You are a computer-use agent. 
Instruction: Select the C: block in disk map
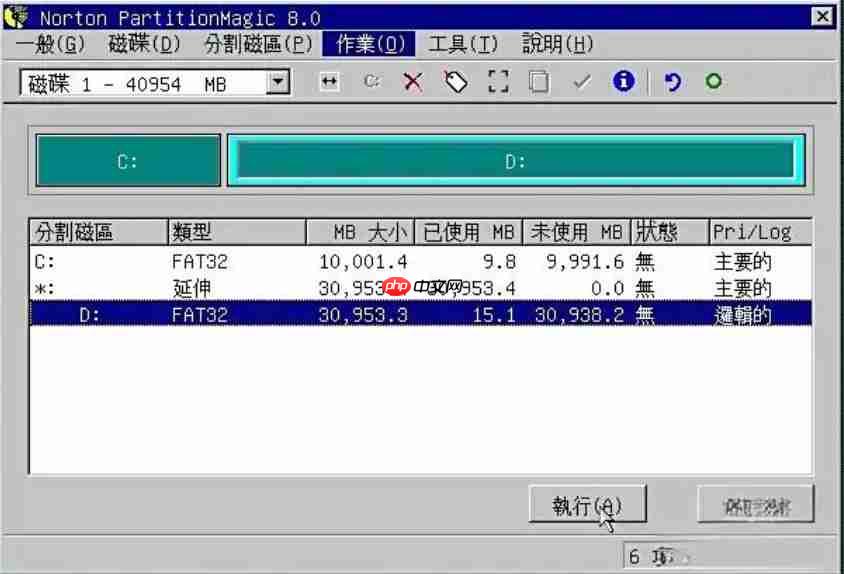coord(128,160)
